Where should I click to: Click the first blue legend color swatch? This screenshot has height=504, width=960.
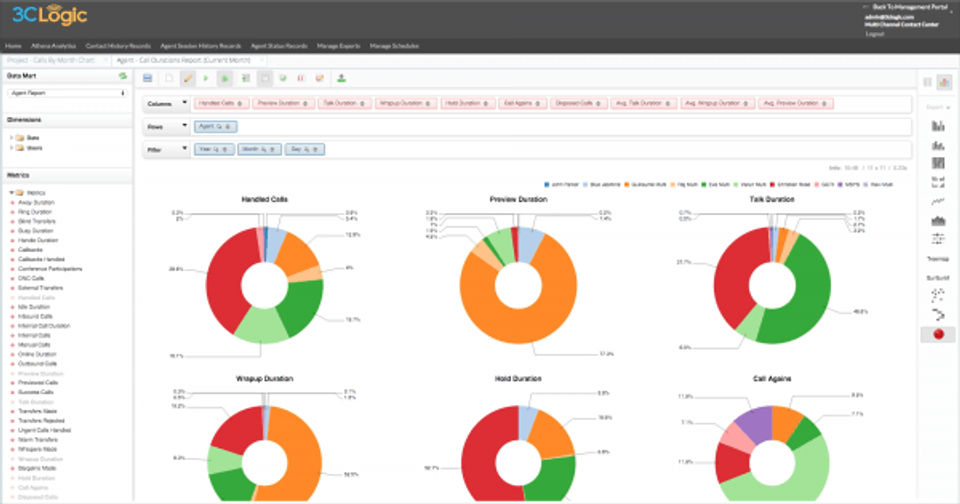pyautogui.click(x=547, y=184)
